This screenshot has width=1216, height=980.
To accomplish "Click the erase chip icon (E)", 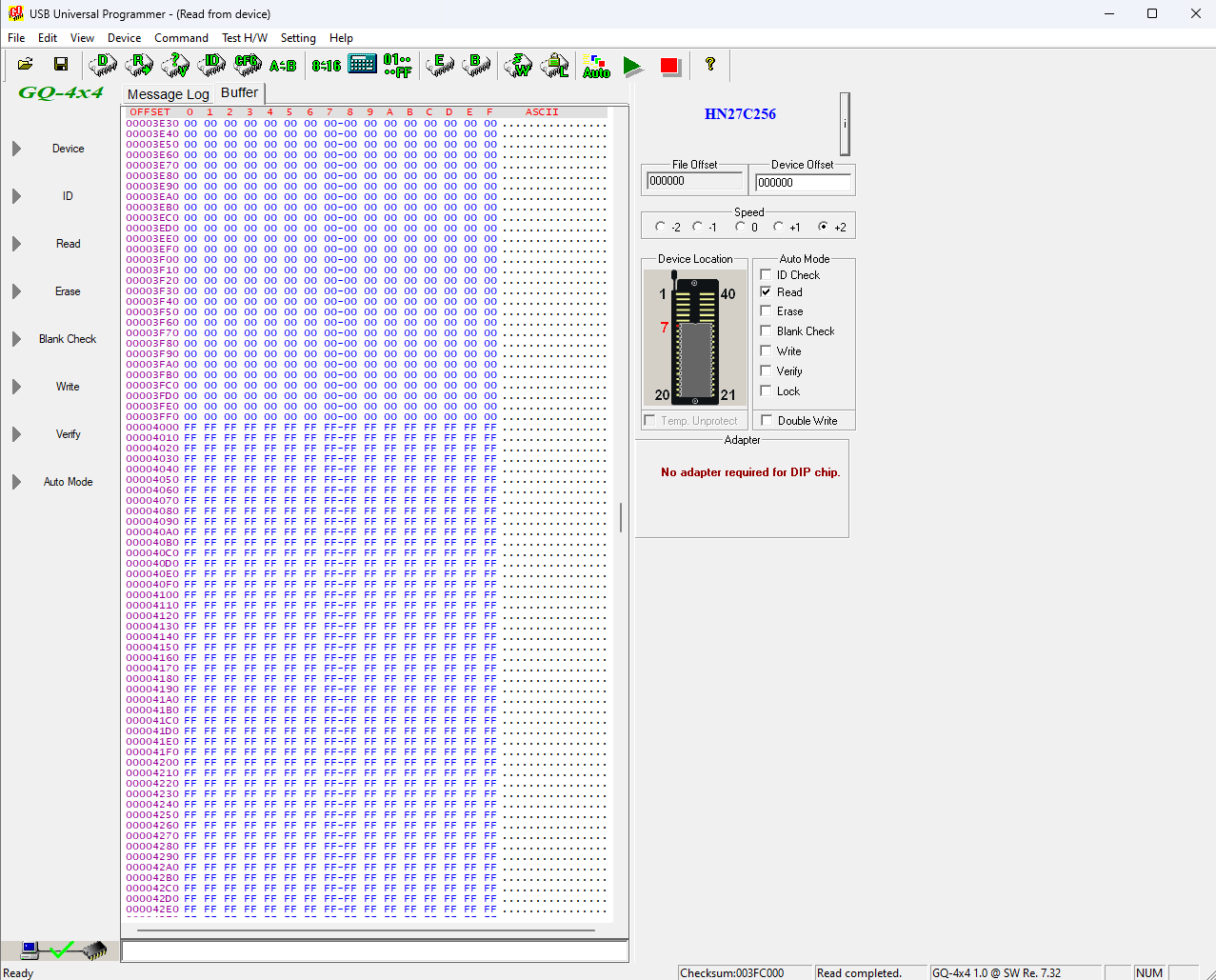I will (x=440, y=65).
